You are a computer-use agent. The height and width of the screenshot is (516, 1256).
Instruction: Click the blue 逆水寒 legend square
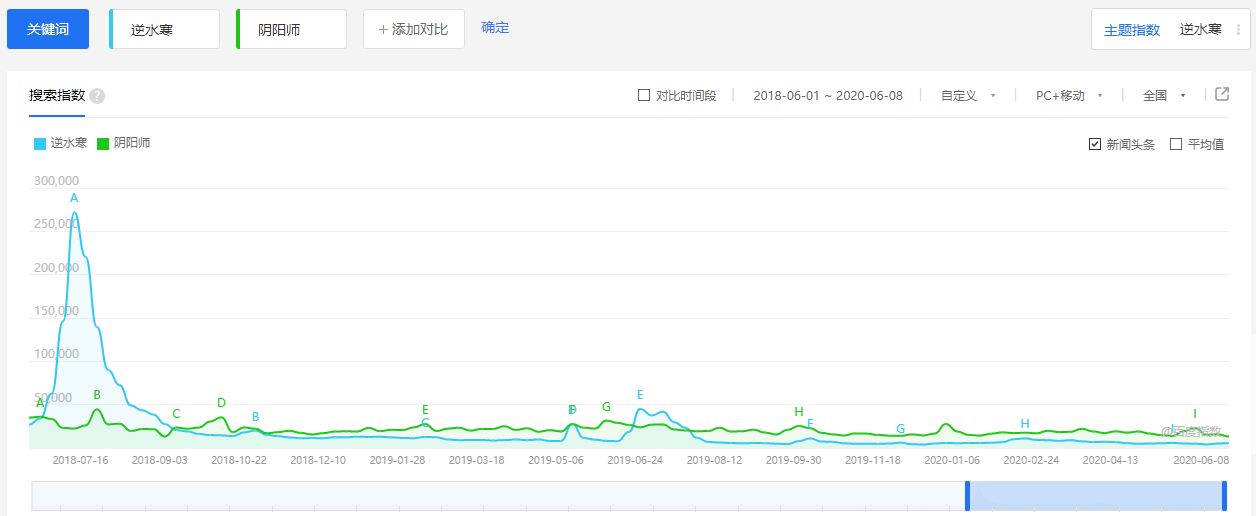point(40,144)
